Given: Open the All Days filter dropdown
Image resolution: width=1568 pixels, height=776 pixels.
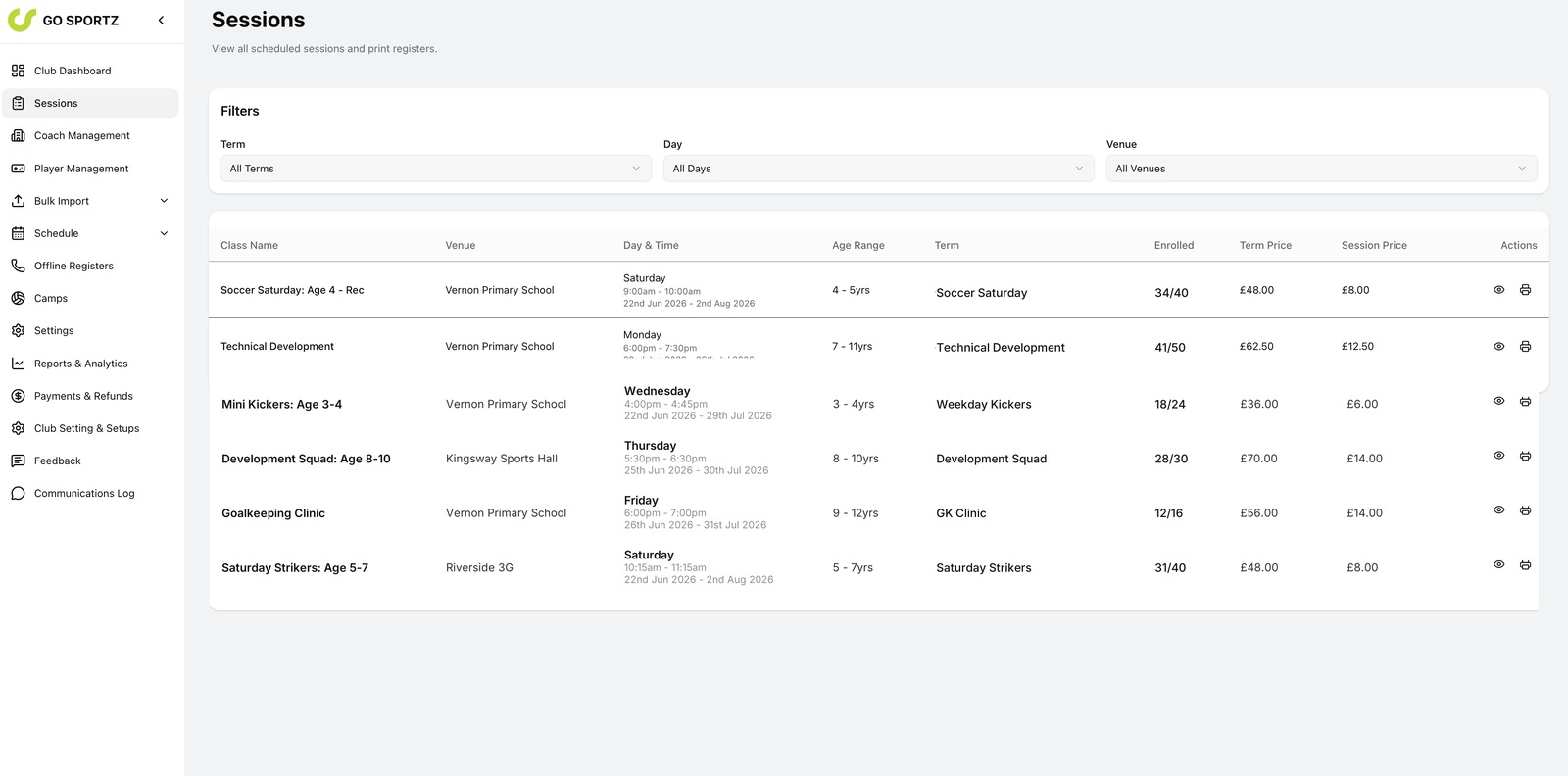Looking at the screenshot, I should 879,169.
